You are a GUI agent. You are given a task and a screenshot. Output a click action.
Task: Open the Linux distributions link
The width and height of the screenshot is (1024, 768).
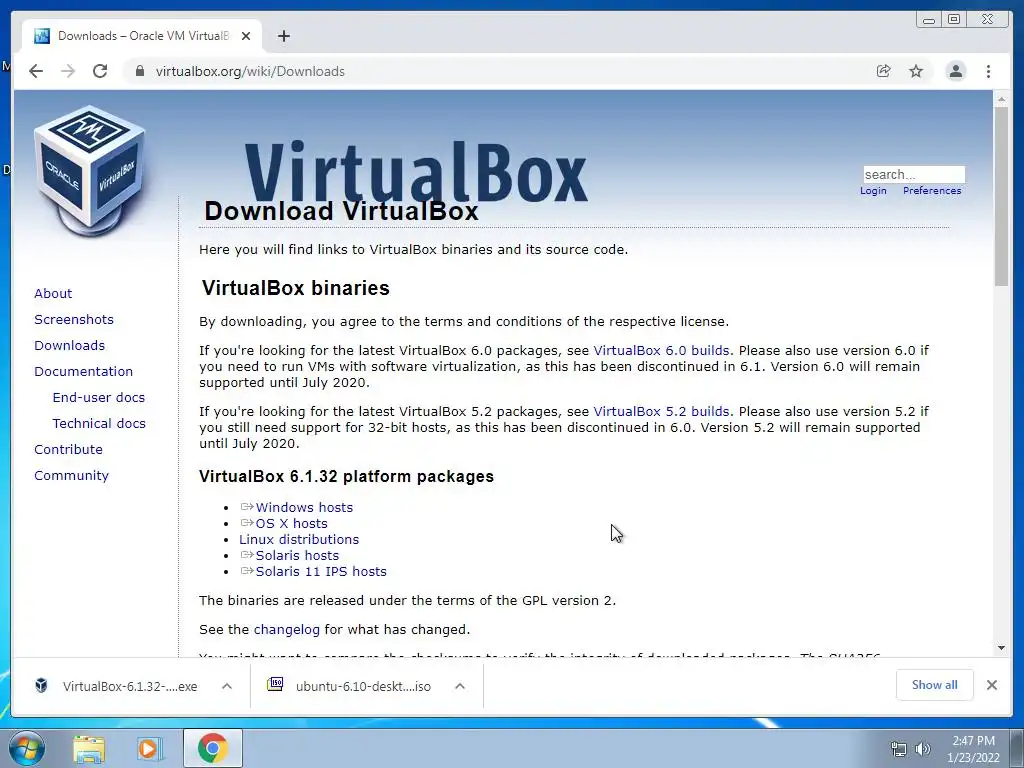pyautogui.click(x=299, y=539)
